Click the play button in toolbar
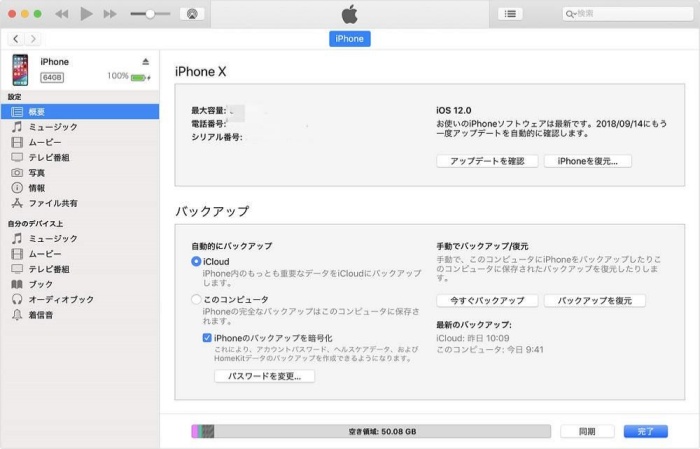The width and height of the screenshot is (700, 449). coord(86,14)
